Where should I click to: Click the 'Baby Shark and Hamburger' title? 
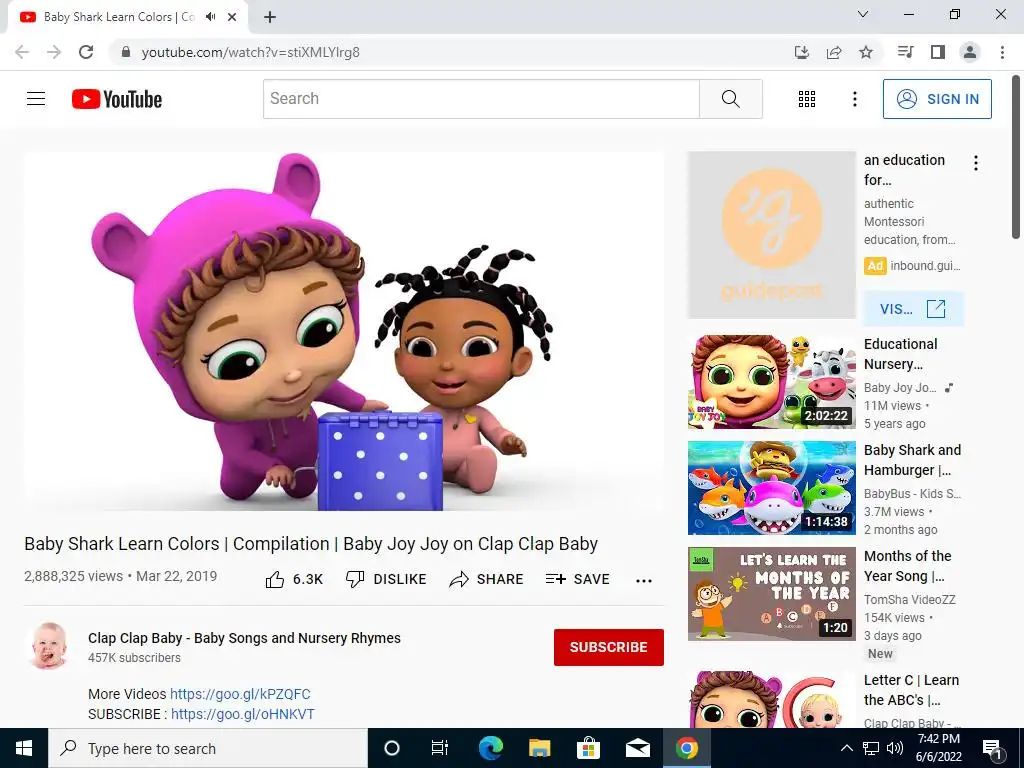[912, 460]
